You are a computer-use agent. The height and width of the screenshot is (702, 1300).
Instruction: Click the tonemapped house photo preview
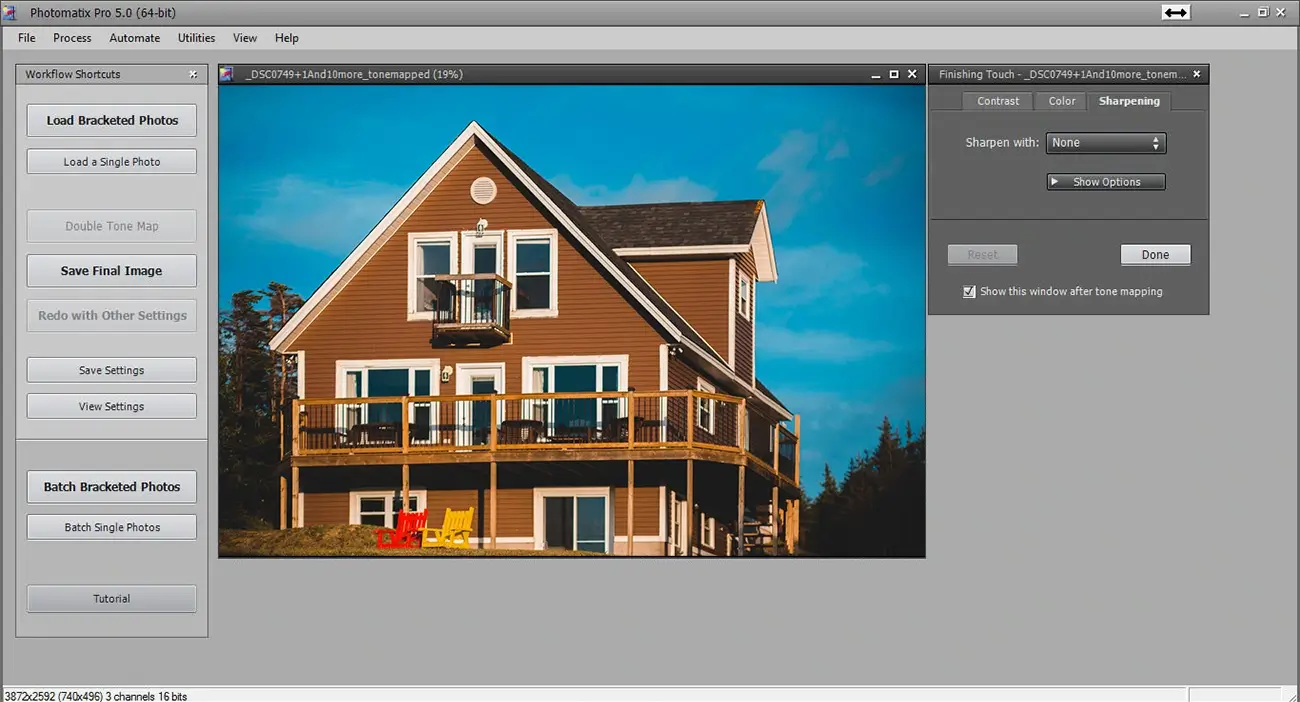coord(571,320)
